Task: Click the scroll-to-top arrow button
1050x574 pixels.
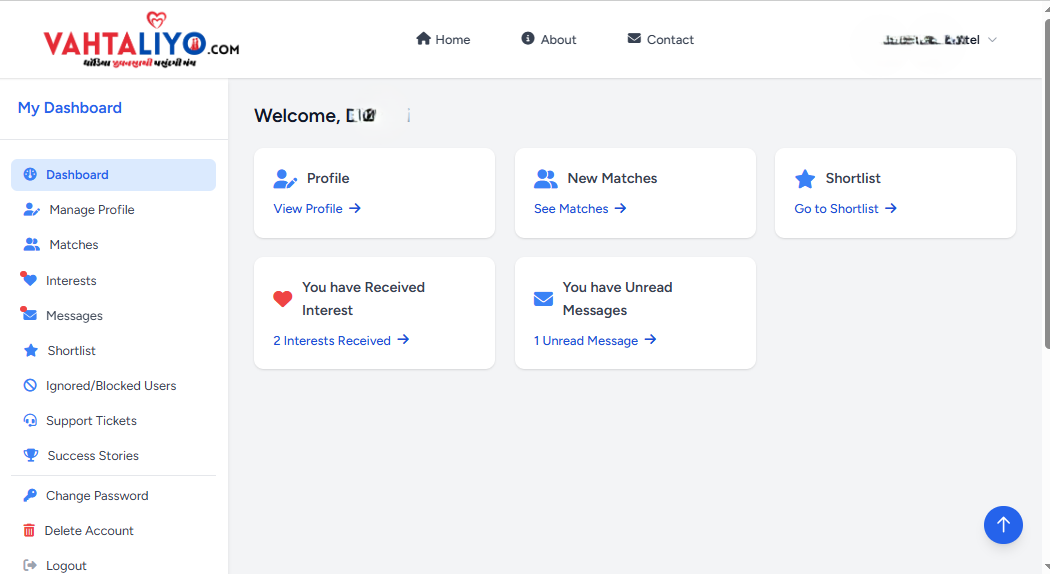Action: (x=1003, y=524)
